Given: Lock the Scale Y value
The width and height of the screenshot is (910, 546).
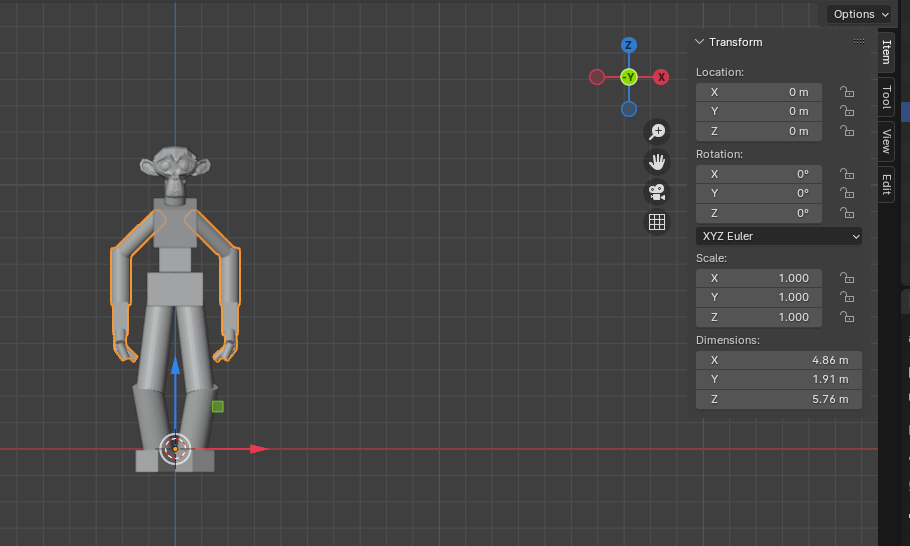Looking at the screenshot, I should pos(847,297).
